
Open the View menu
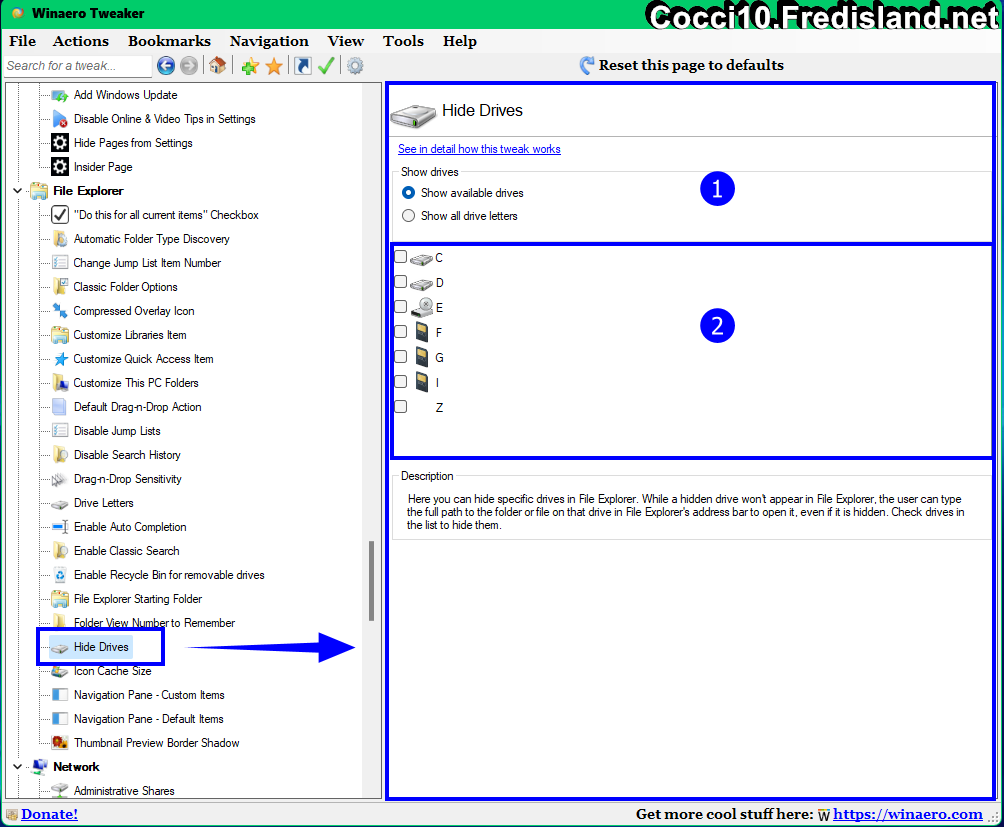coord(346,41)
